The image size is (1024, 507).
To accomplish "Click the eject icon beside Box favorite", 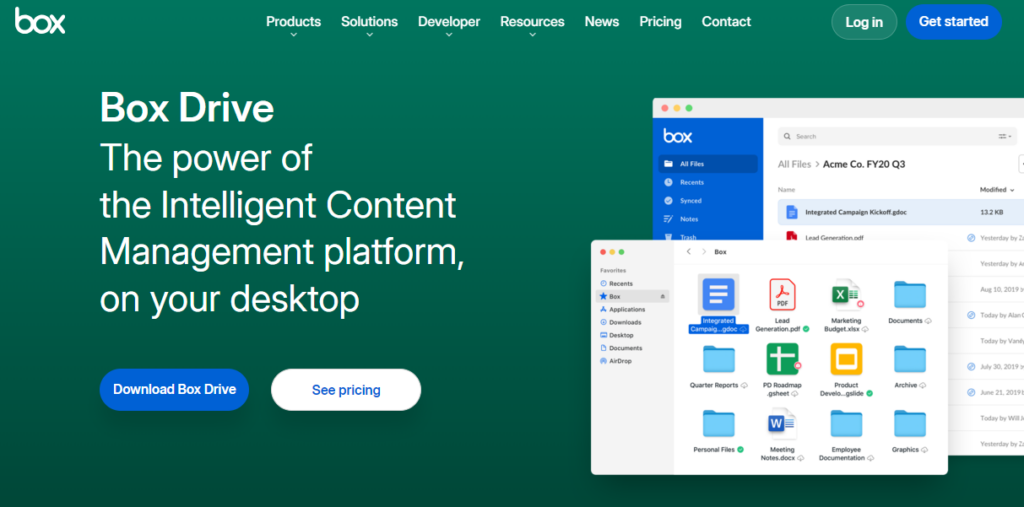I will tap(663, 297).
